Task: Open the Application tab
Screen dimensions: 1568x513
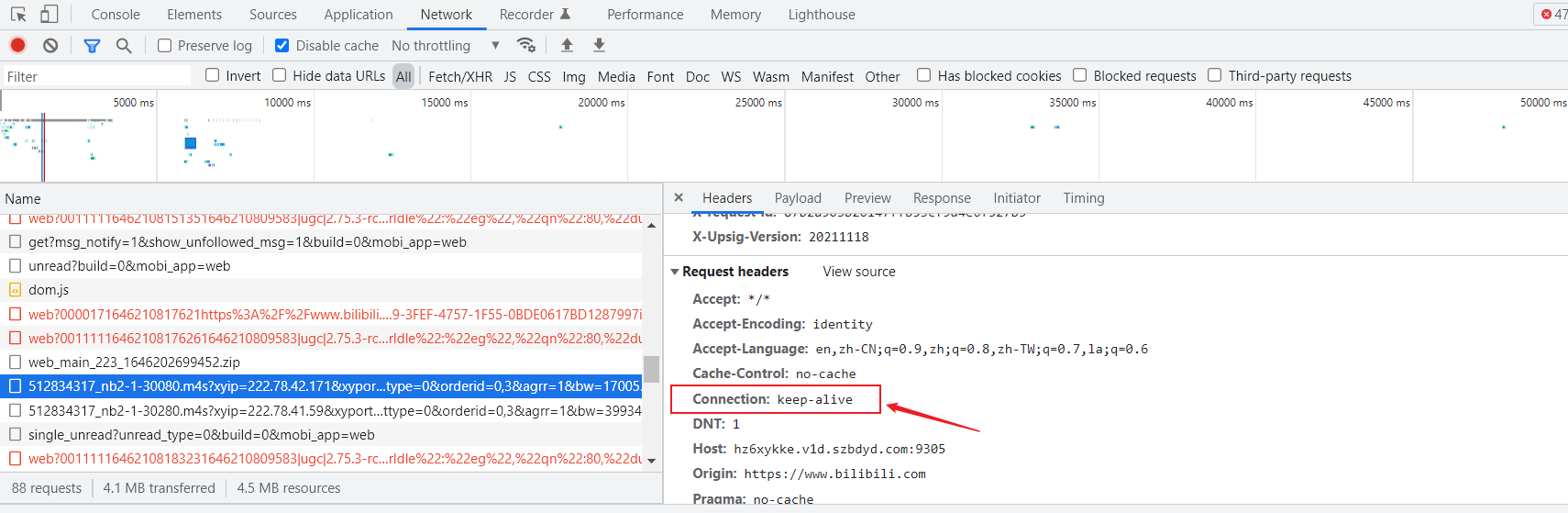Action: tap(359, 15)
